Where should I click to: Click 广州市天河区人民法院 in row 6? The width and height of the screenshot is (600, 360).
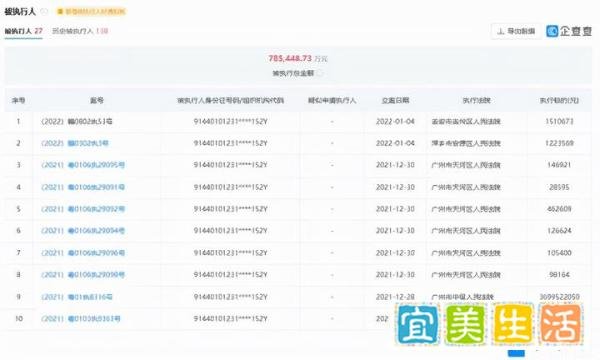point(466,231)
